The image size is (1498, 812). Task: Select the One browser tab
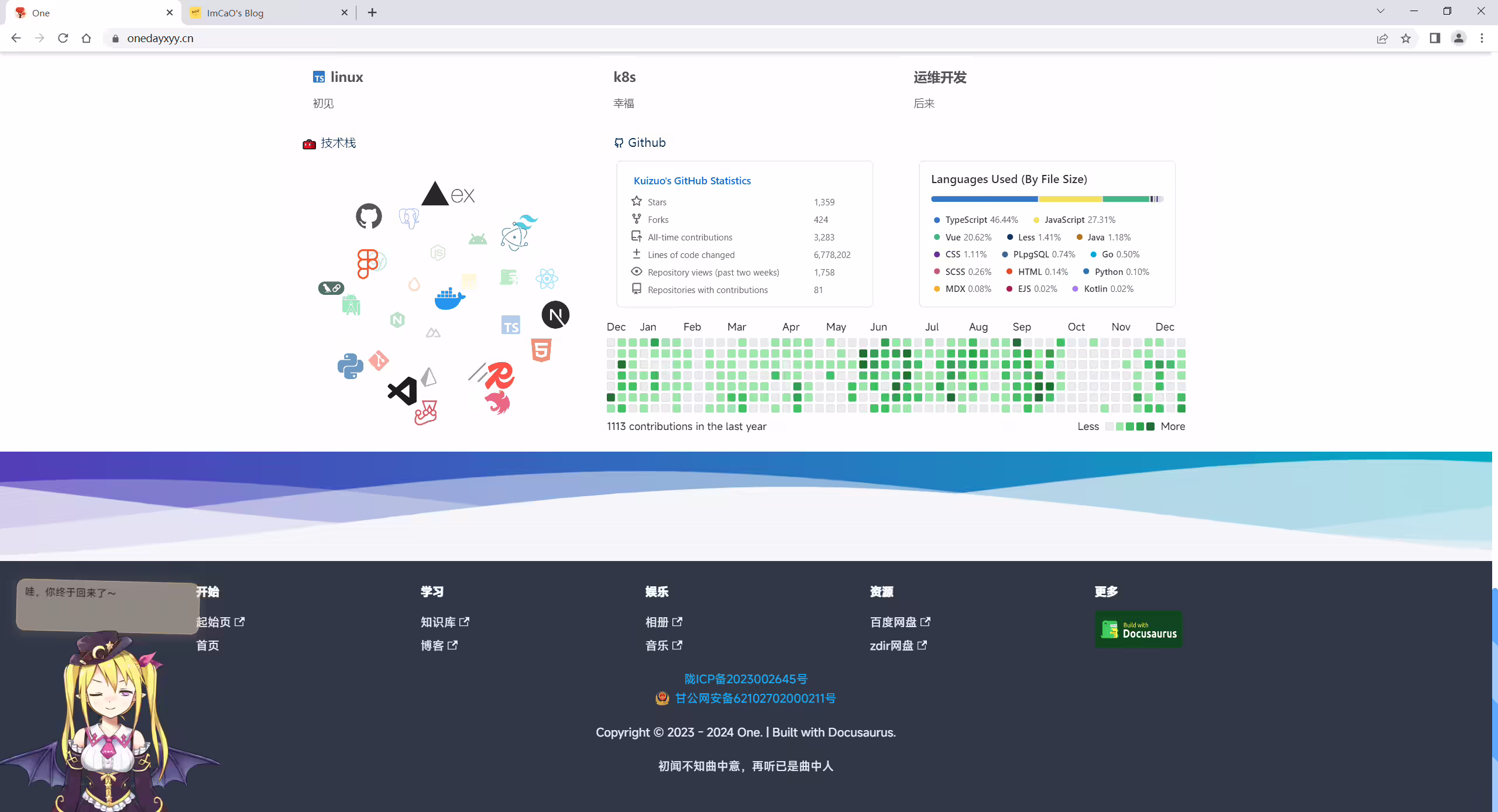pos(94,13)
